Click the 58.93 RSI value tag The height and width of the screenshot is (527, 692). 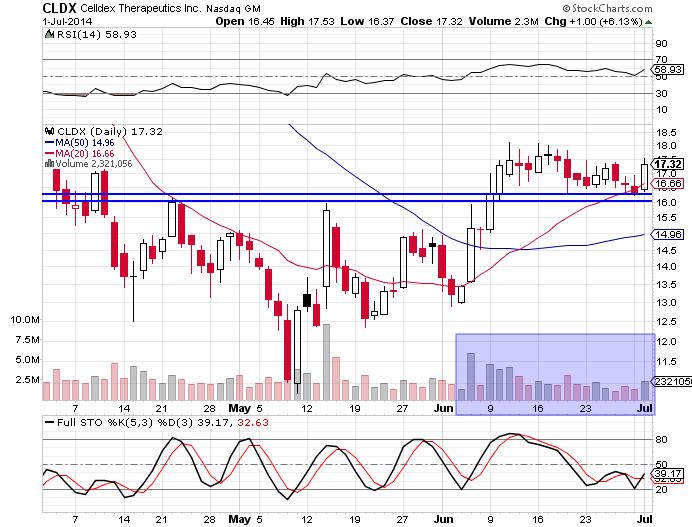point(668,69)
